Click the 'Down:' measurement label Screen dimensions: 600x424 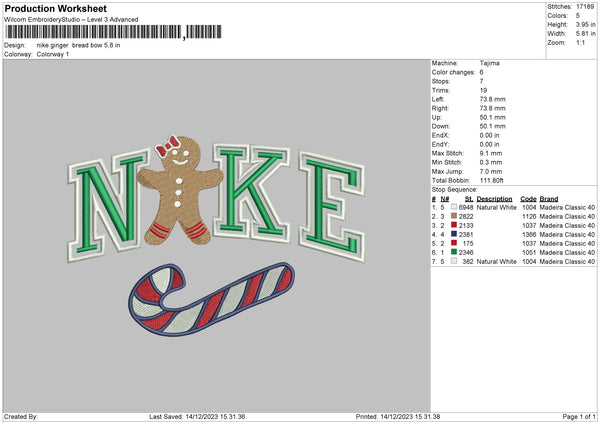coord(441,126)
